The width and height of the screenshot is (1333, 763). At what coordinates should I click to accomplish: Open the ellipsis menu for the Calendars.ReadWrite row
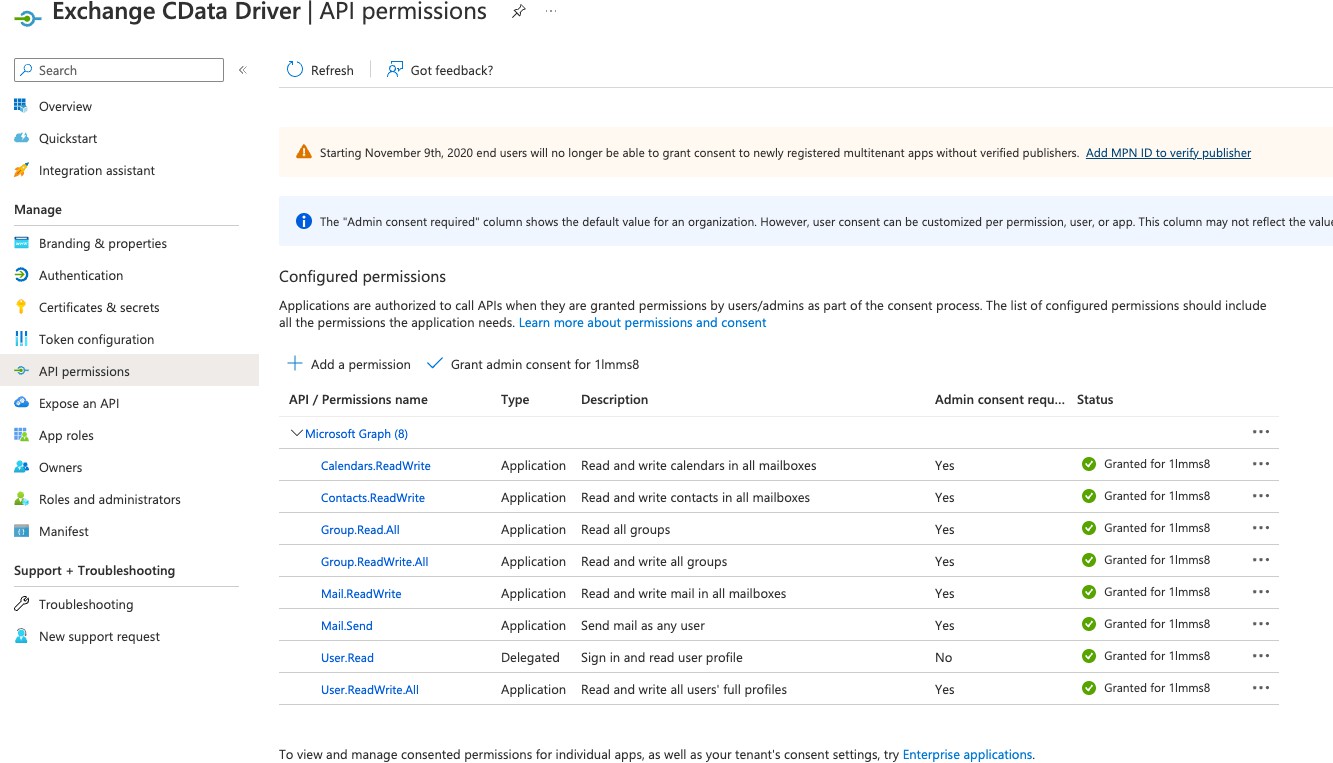[x=1260, y=464]
